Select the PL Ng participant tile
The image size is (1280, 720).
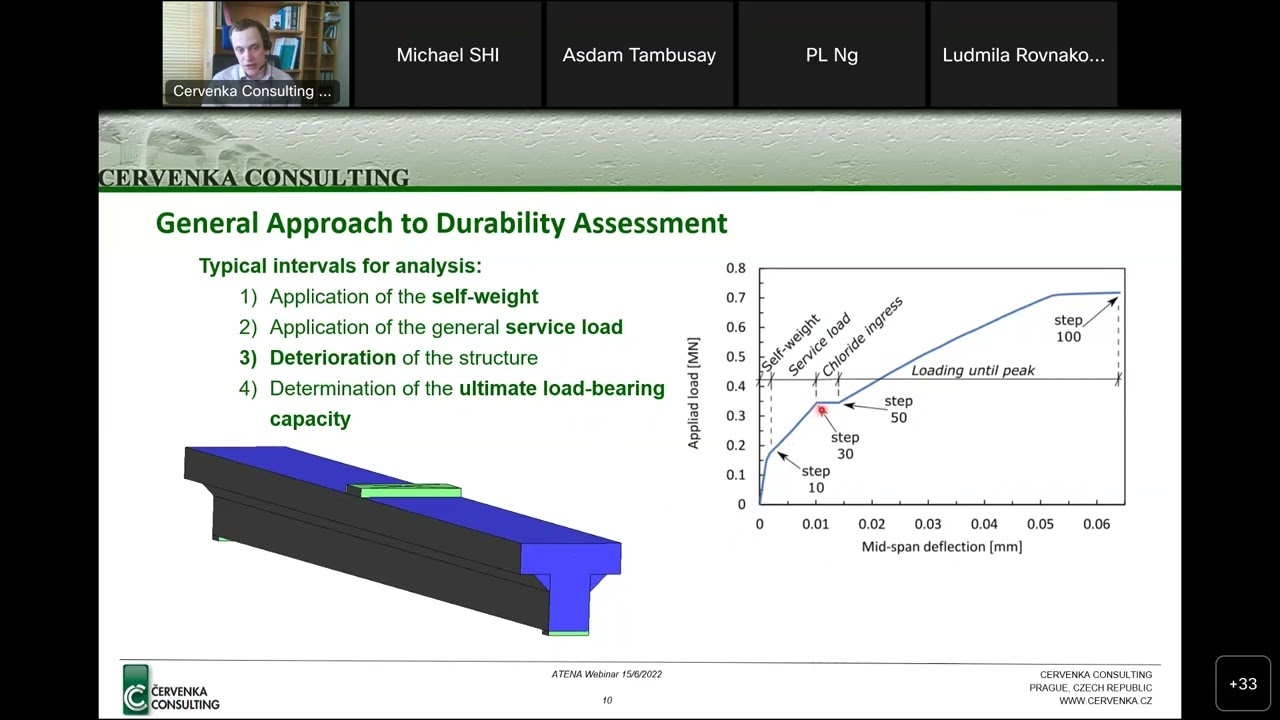[x=832, y=54]
